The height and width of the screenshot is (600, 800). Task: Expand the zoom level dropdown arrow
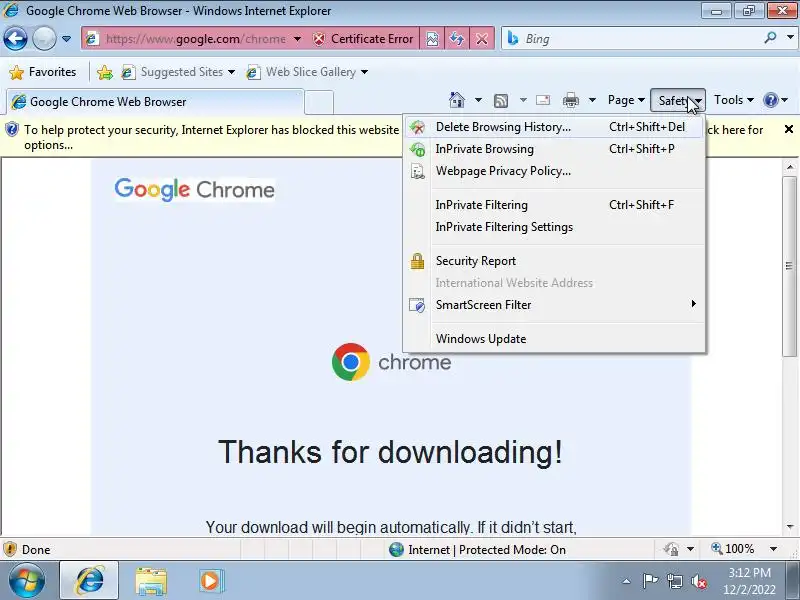773,549
